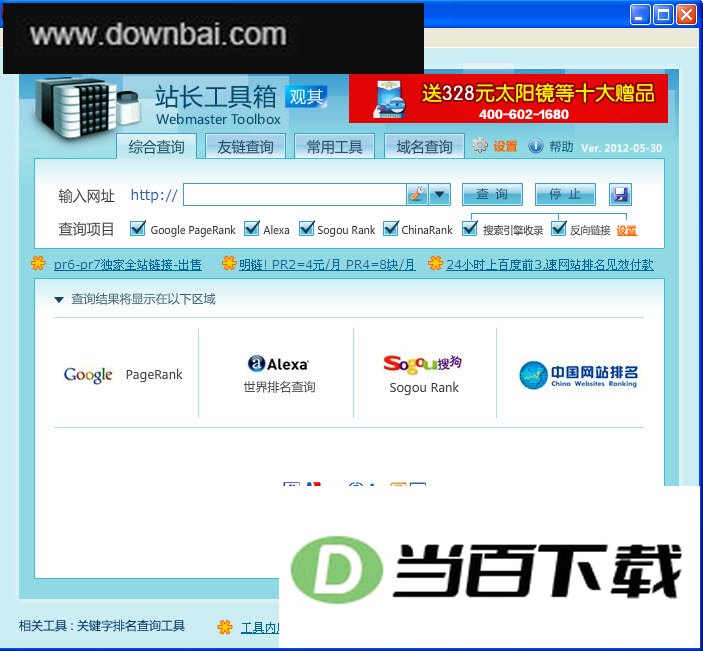Screen dimensions: 703x651
Task: Open the 明链! PR2=4元/月 link
Action: pyautogui.click(x=327, y=265)
